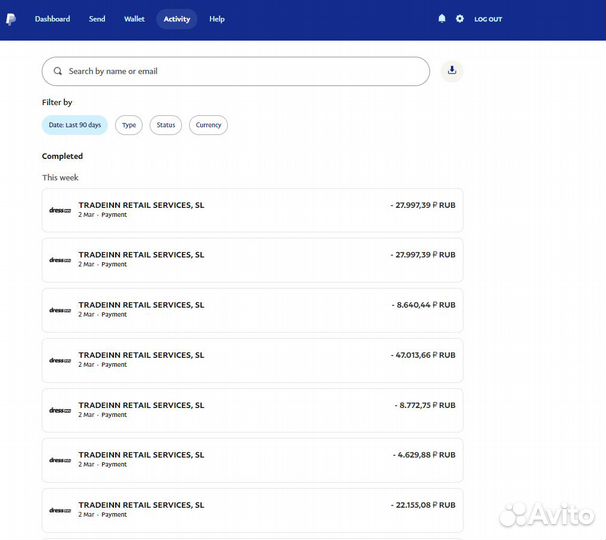Click the amount - 8.772,75 RUB
Viewport: 606px width, 540px height.
click(x=425, y=405)
